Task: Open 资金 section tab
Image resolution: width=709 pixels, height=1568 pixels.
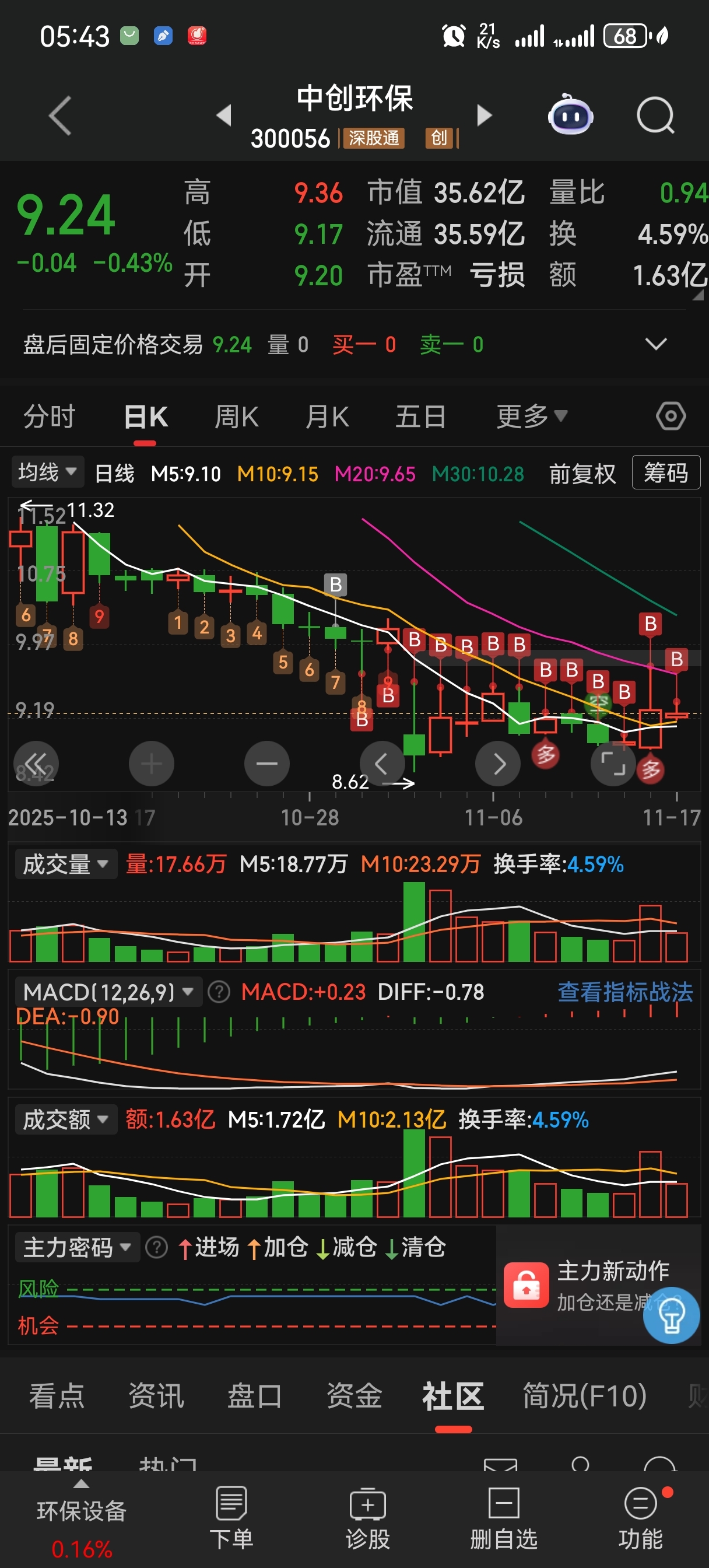Action: point(354,1395)
